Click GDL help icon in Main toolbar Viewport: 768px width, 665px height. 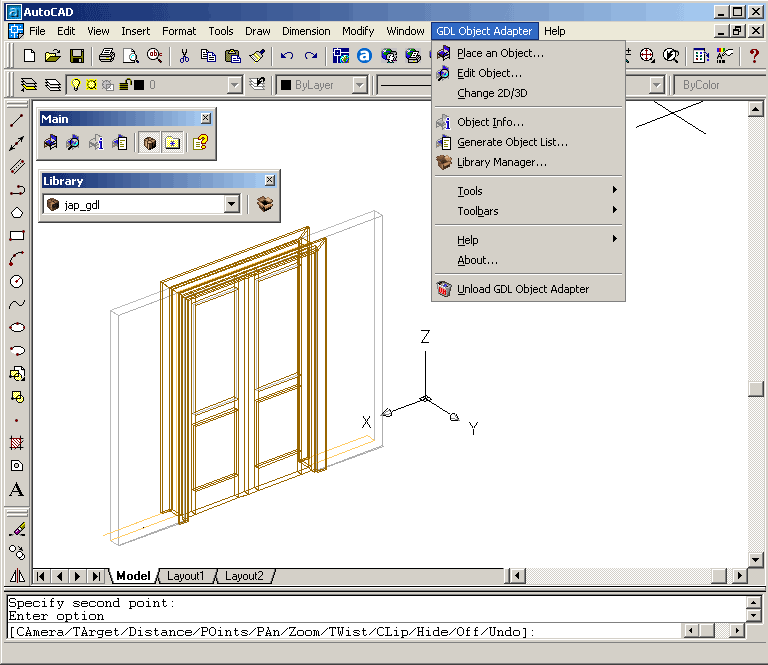[x=200, y=142]
